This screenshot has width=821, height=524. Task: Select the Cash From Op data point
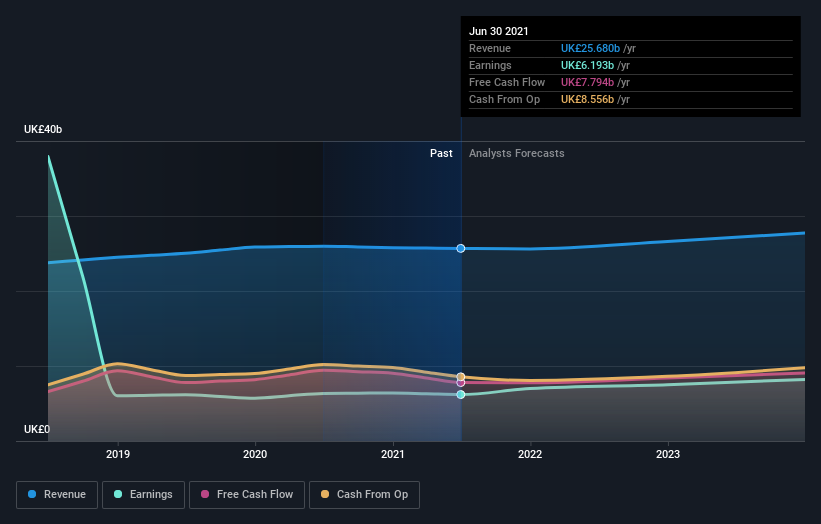pos(461,377)
